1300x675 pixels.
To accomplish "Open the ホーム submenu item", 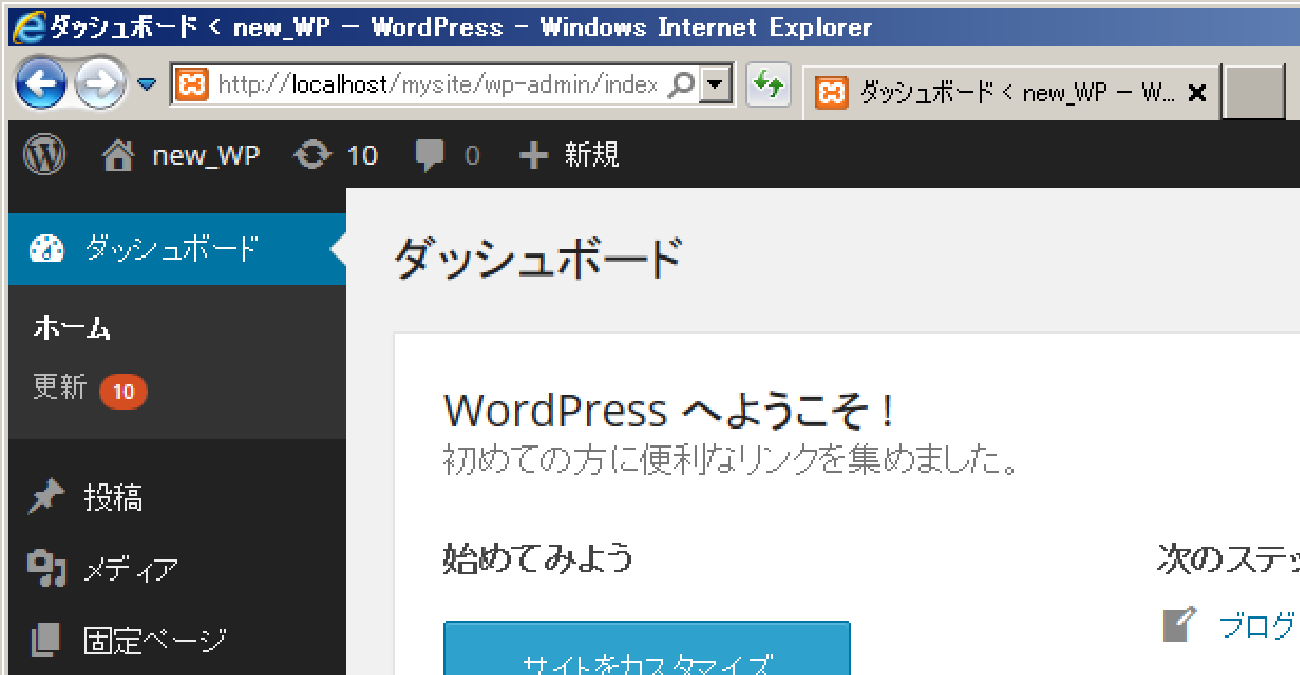I will 72,328.
